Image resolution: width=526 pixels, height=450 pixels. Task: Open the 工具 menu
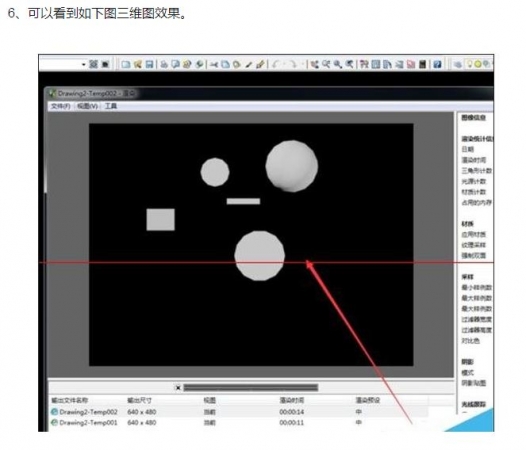pos(111,106)
